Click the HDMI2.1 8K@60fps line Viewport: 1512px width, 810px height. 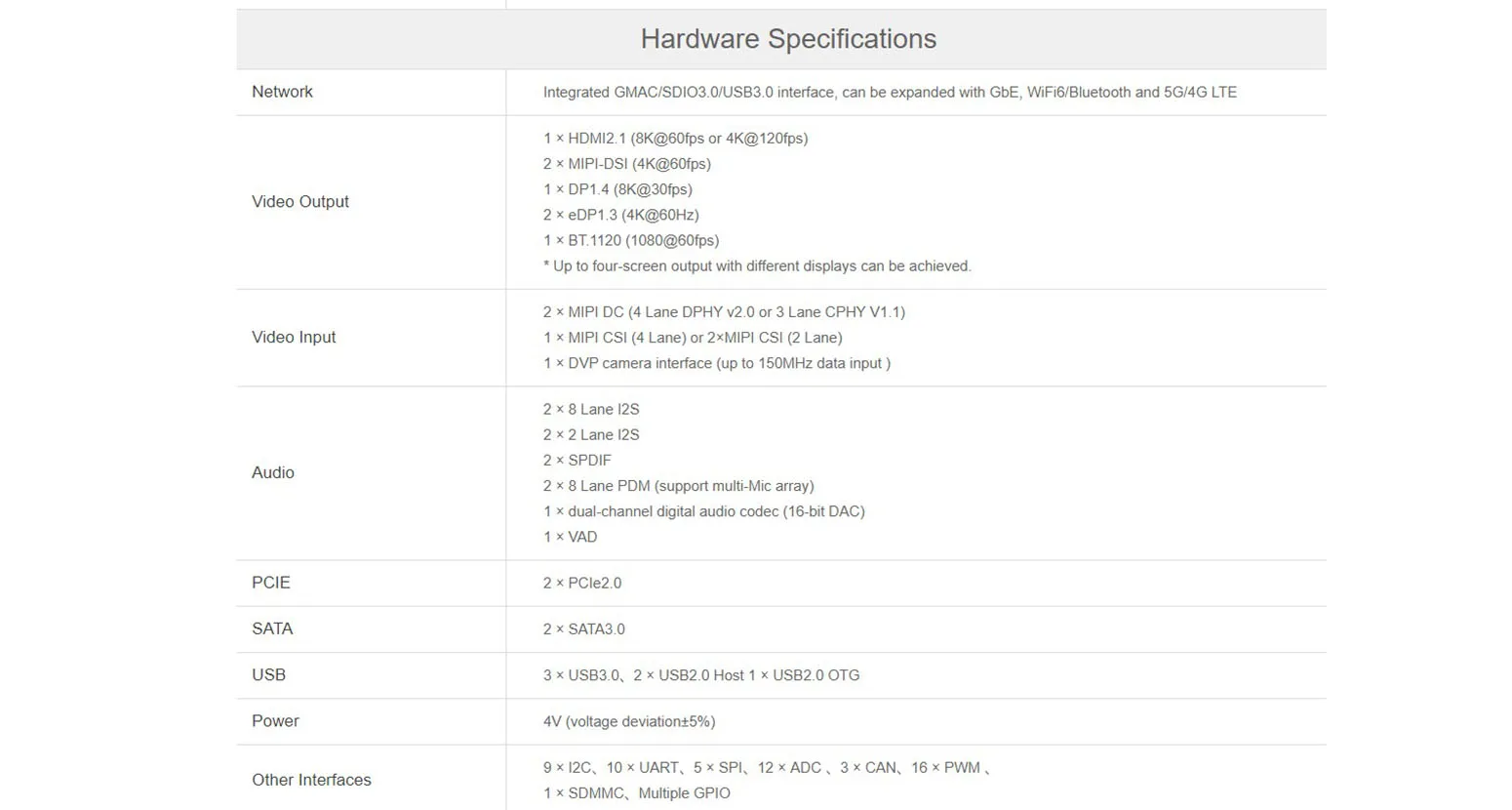coord(675,139)
